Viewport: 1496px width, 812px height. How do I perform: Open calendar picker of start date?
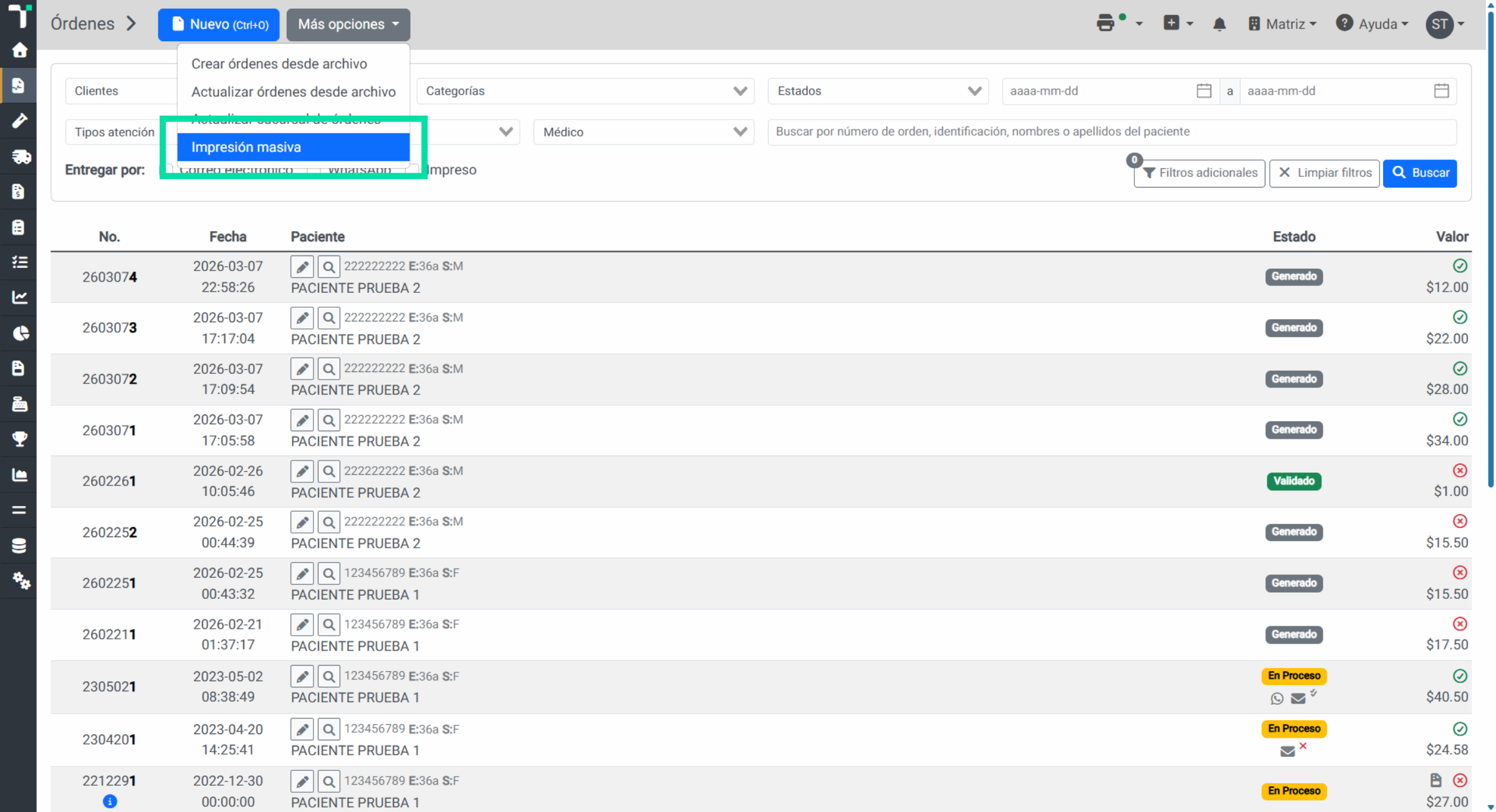(x=1204, y=91)
